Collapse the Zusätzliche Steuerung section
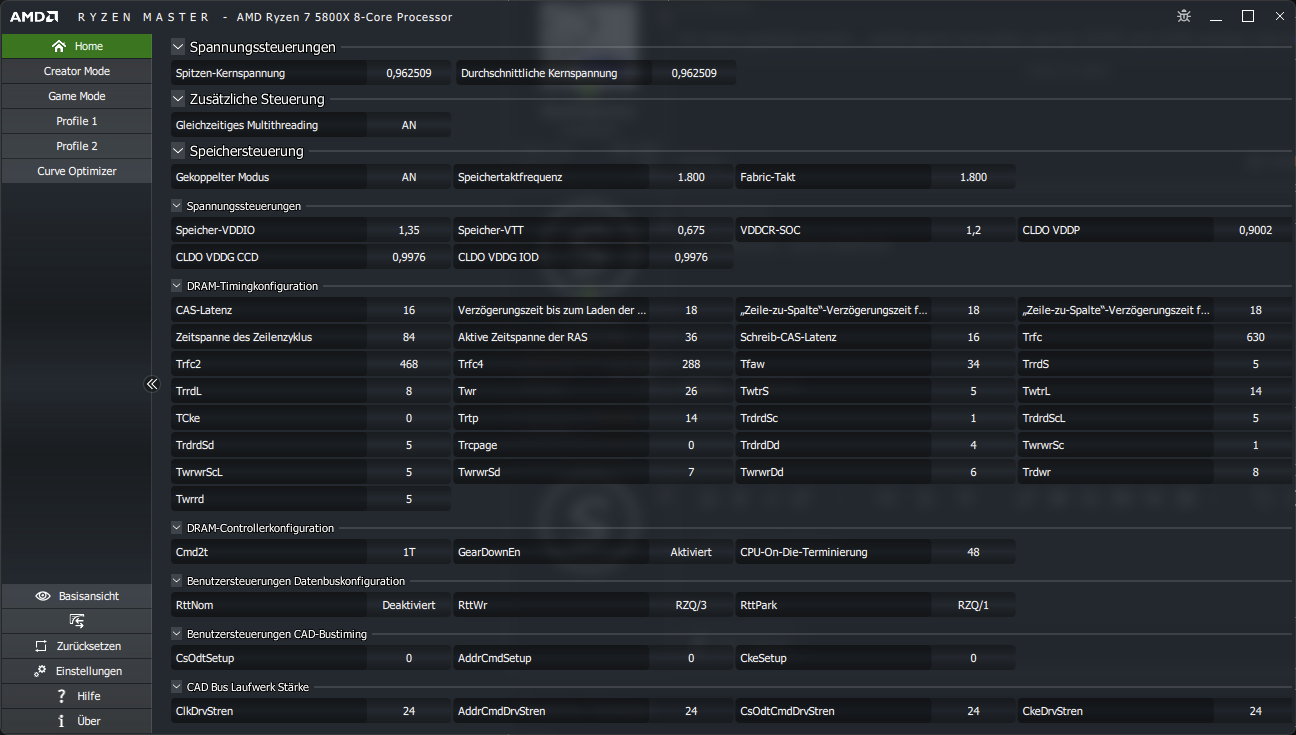The width and height of the screenshot is (1296, 735). 178,99
